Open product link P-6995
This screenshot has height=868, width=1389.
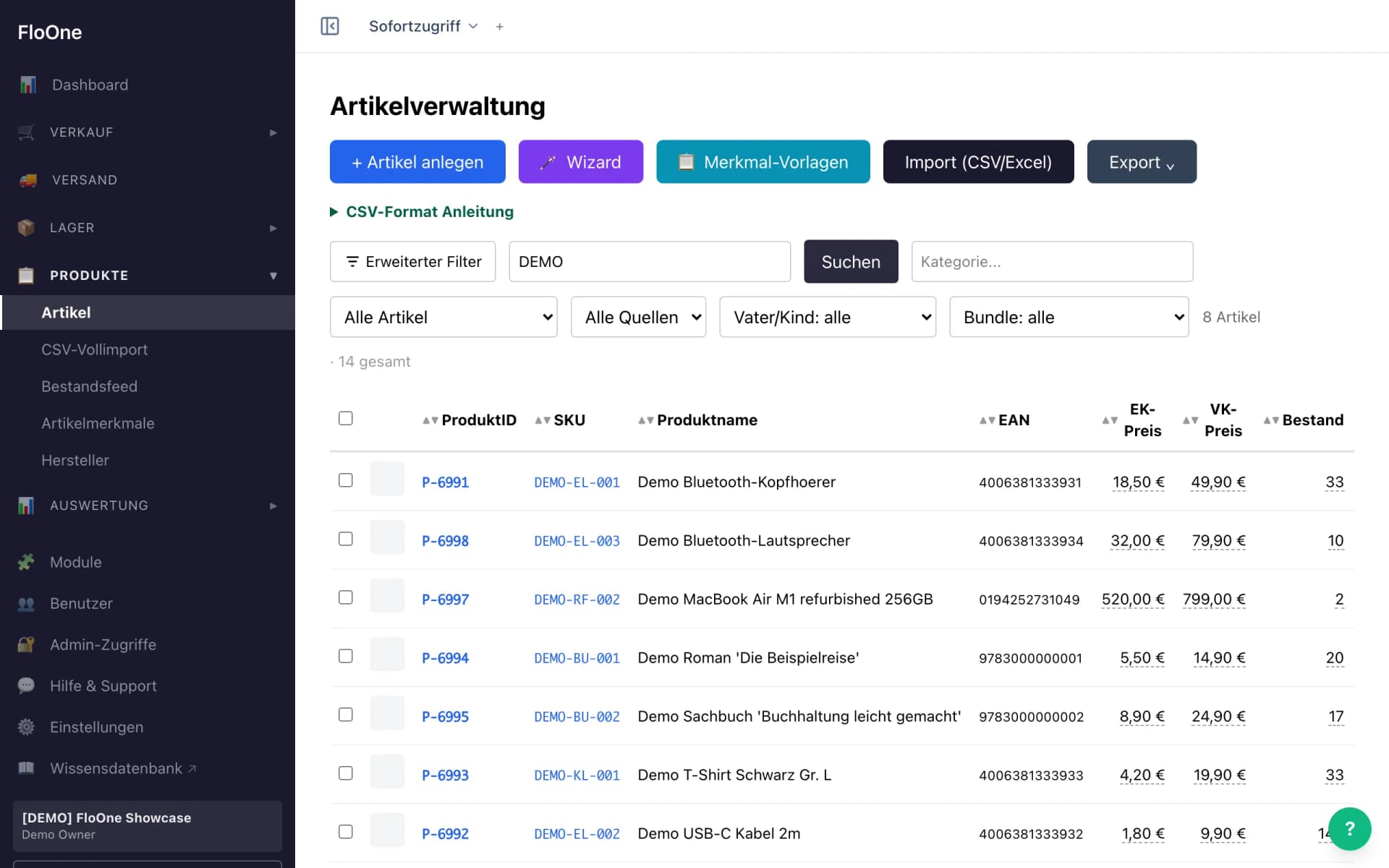tap(445, 717)
